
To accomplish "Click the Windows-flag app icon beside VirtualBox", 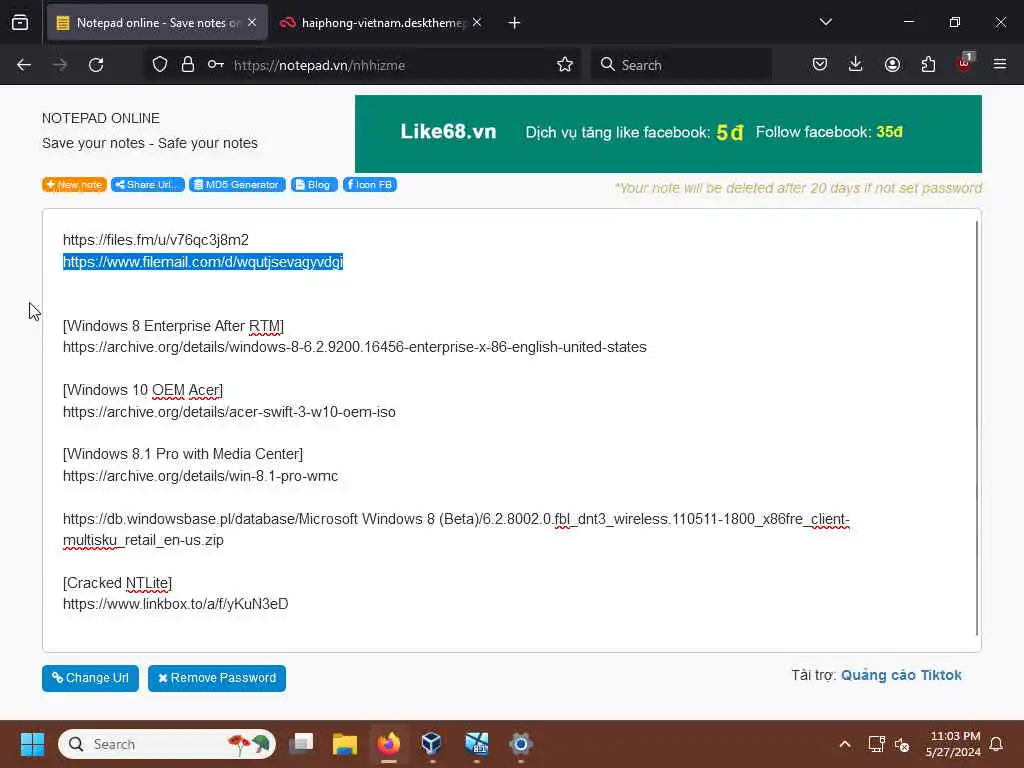I will pos(477,744).
